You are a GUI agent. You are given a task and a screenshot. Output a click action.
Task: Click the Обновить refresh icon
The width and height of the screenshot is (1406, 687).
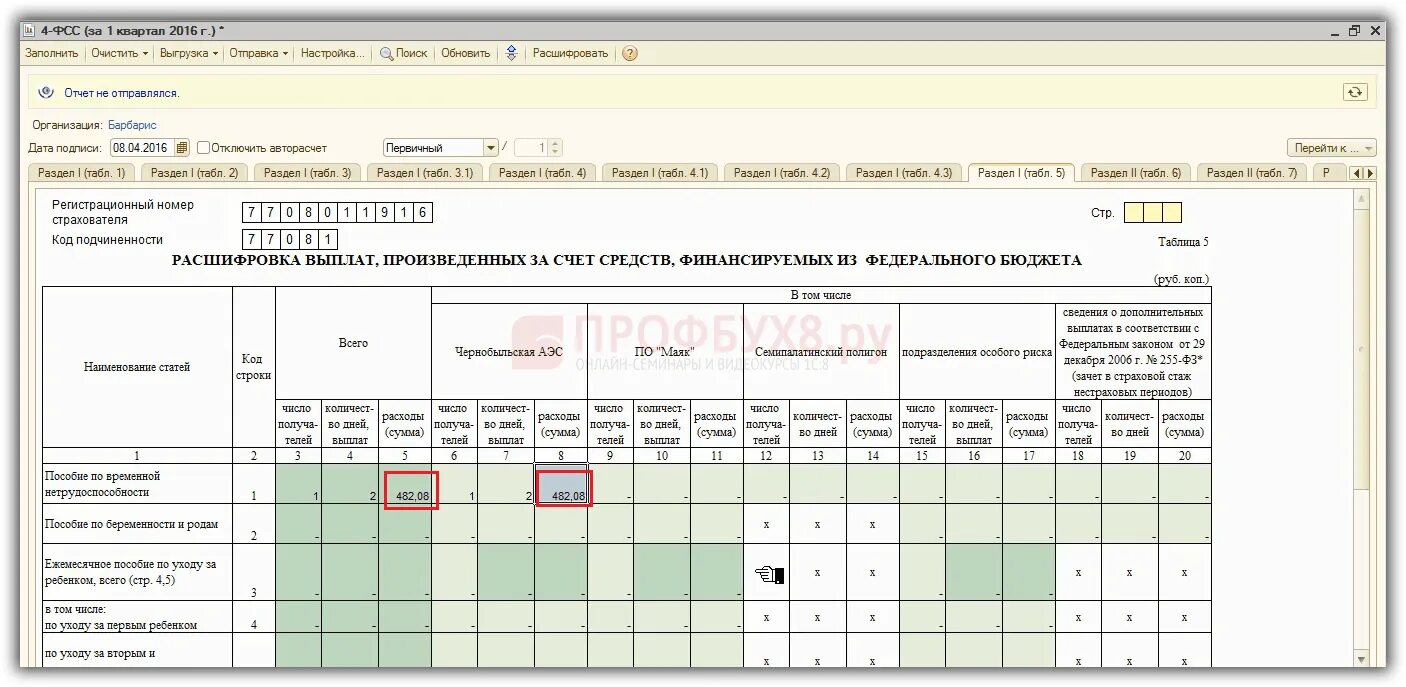(x=464, y=54)
